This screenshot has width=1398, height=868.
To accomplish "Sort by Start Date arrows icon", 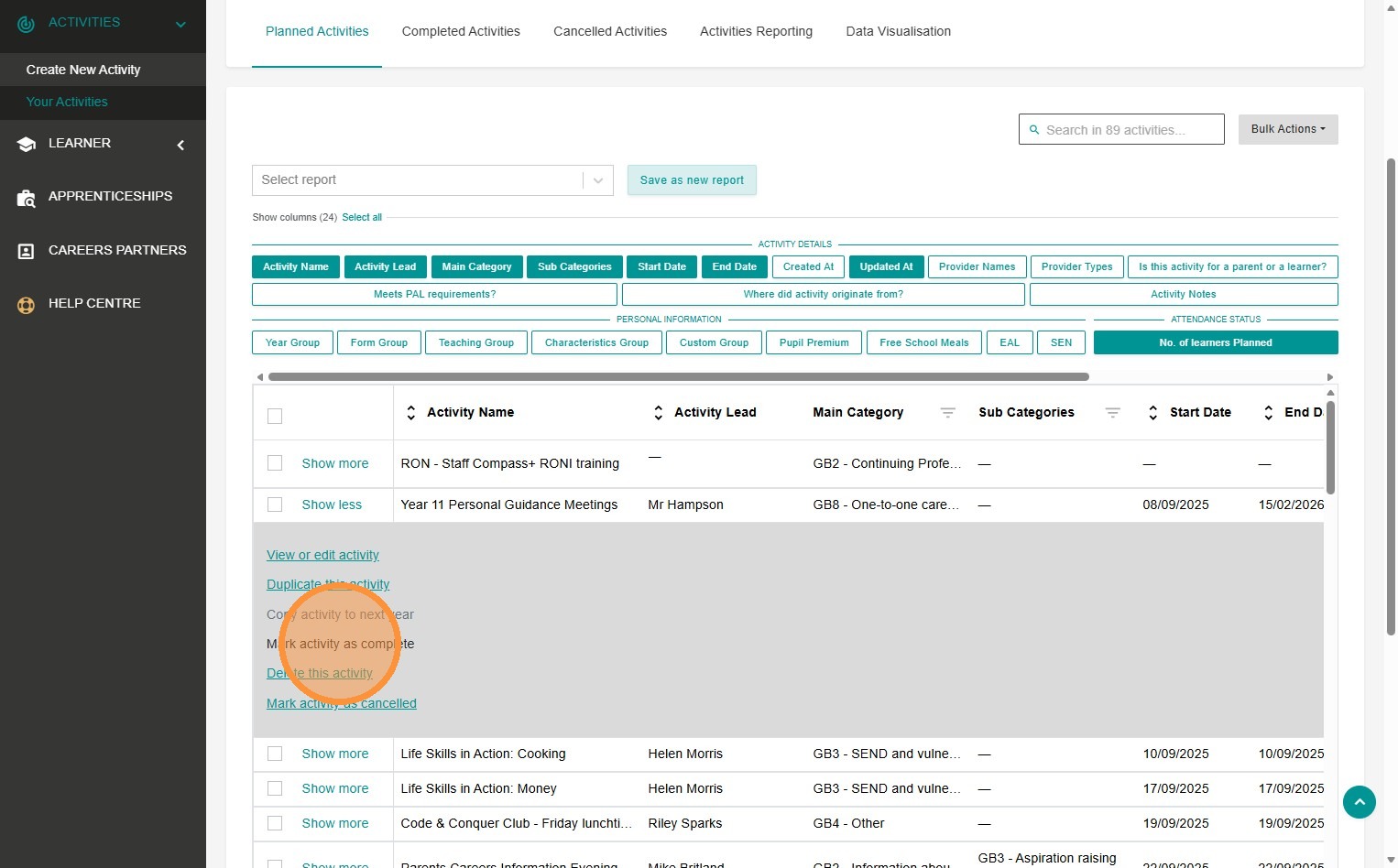I will (1152, 413).
